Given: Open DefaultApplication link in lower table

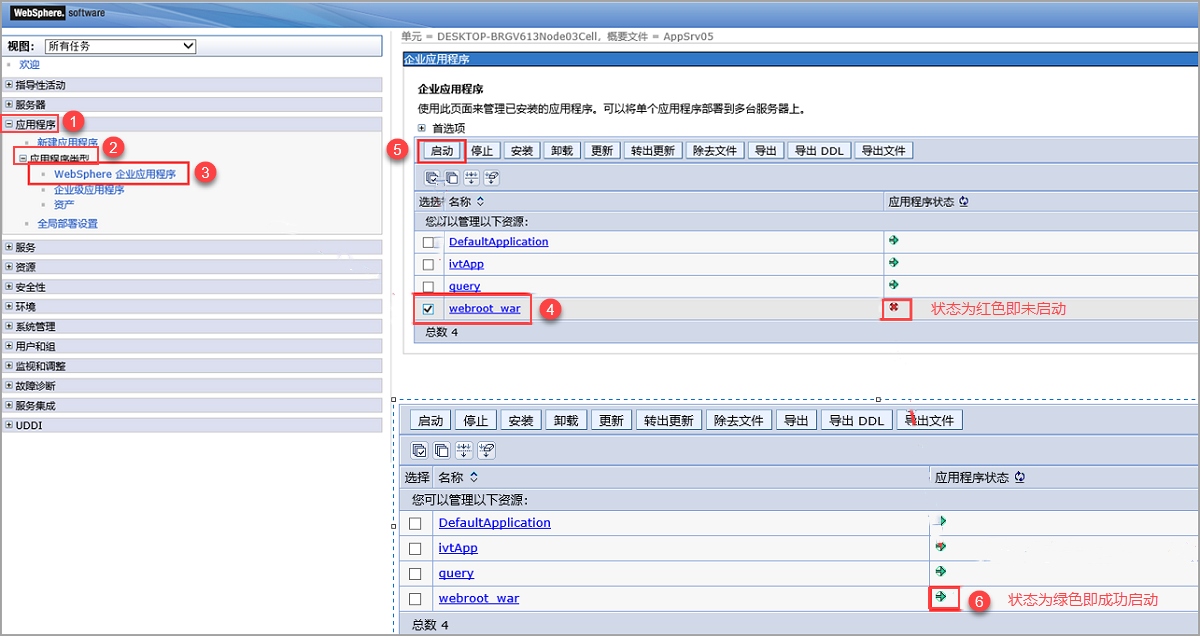Looking at the screenshot, I should 495,523.
